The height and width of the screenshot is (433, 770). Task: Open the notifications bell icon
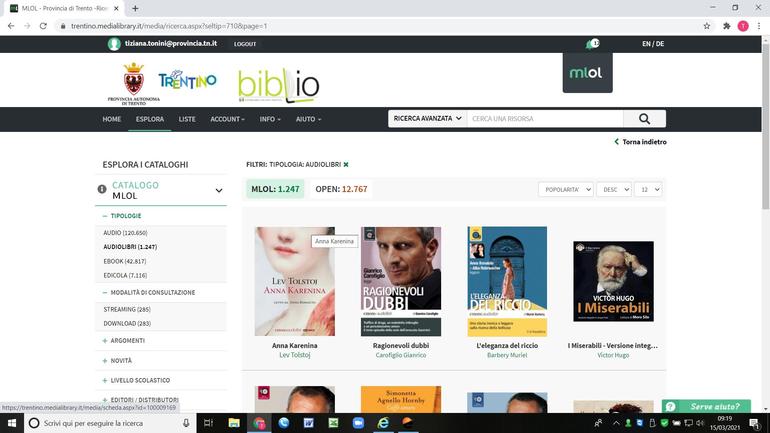point(592,44)
